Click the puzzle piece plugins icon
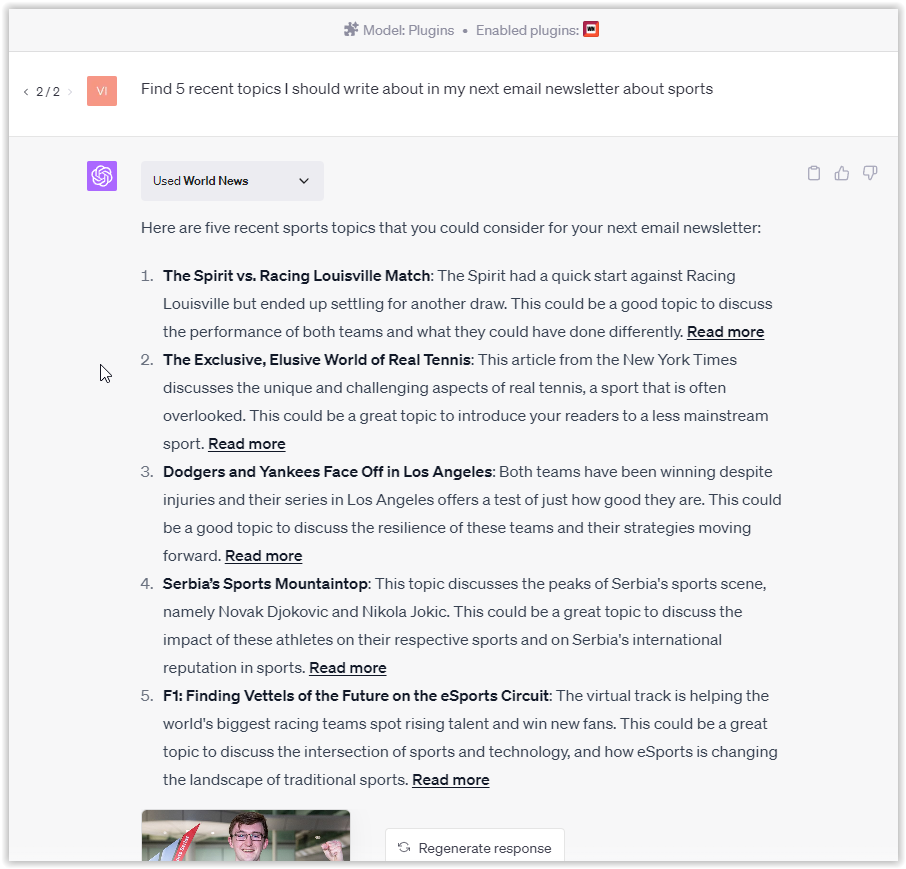 350,30
